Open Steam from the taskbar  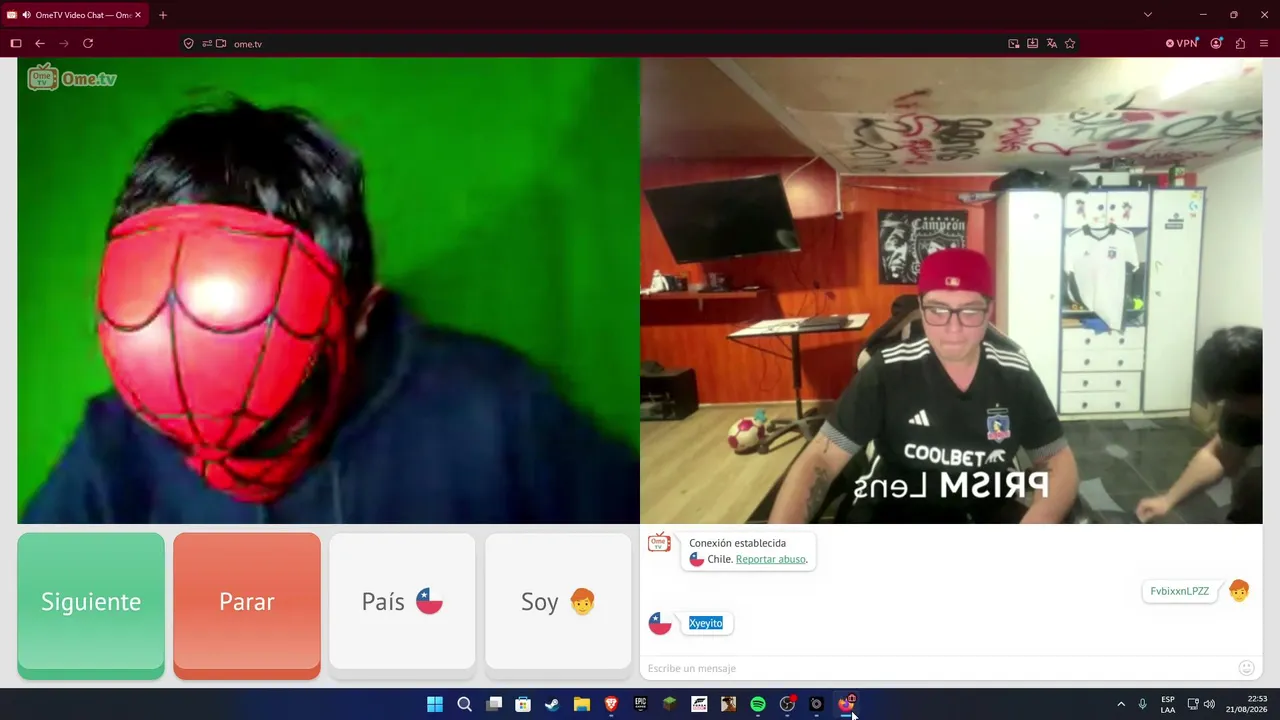[552, 704]
